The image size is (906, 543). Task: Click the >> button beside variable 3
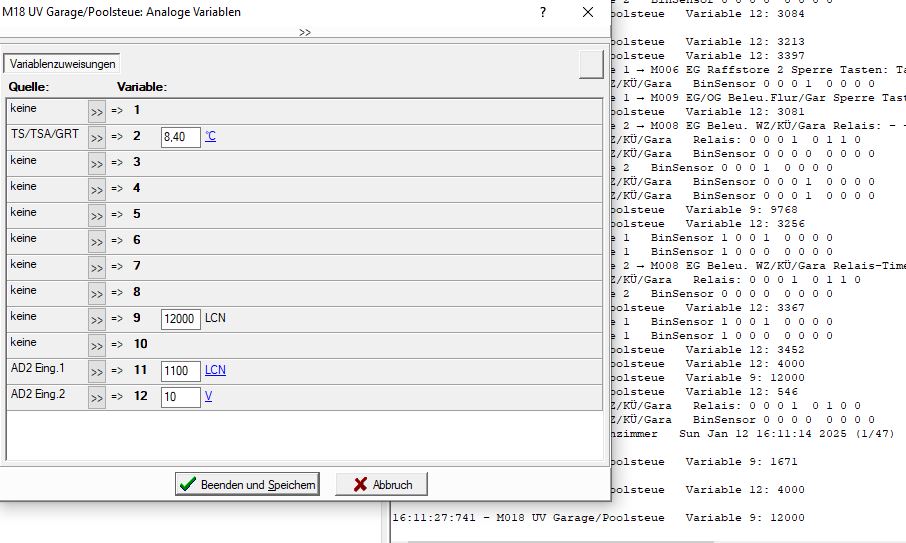97,163
